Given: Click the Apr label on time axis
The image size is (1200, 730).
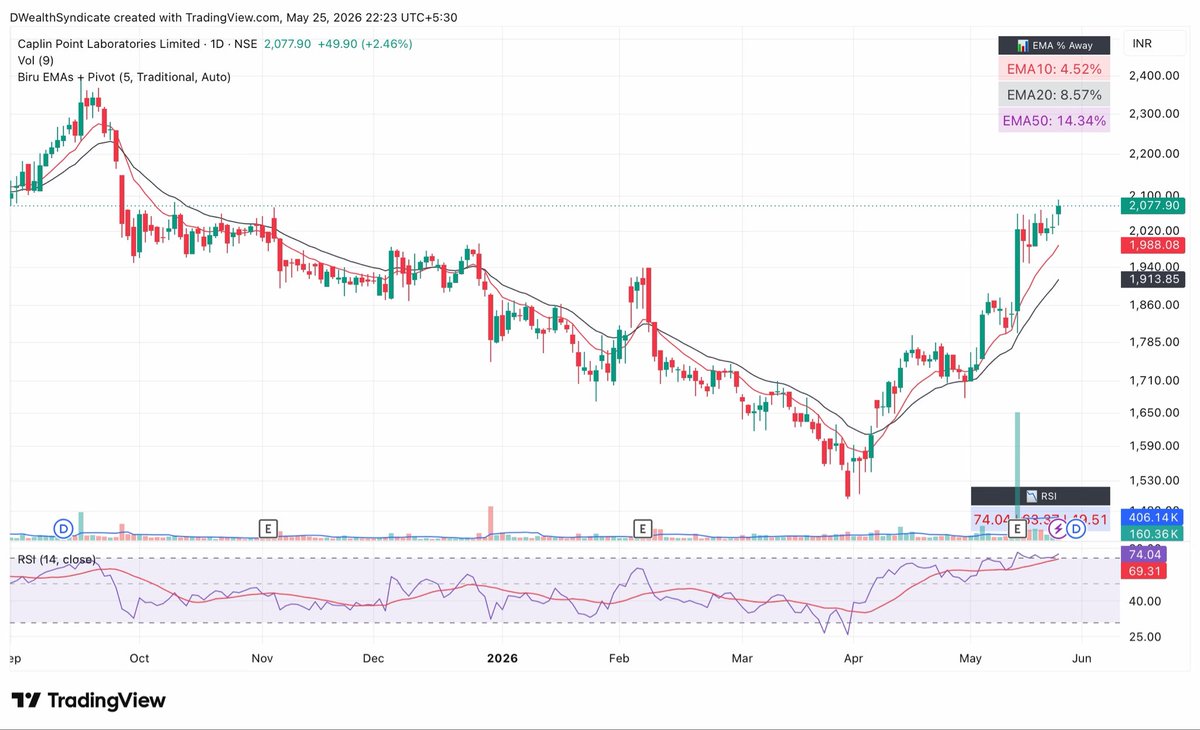Looking at the screenshot, I should [x=853, y=658].
